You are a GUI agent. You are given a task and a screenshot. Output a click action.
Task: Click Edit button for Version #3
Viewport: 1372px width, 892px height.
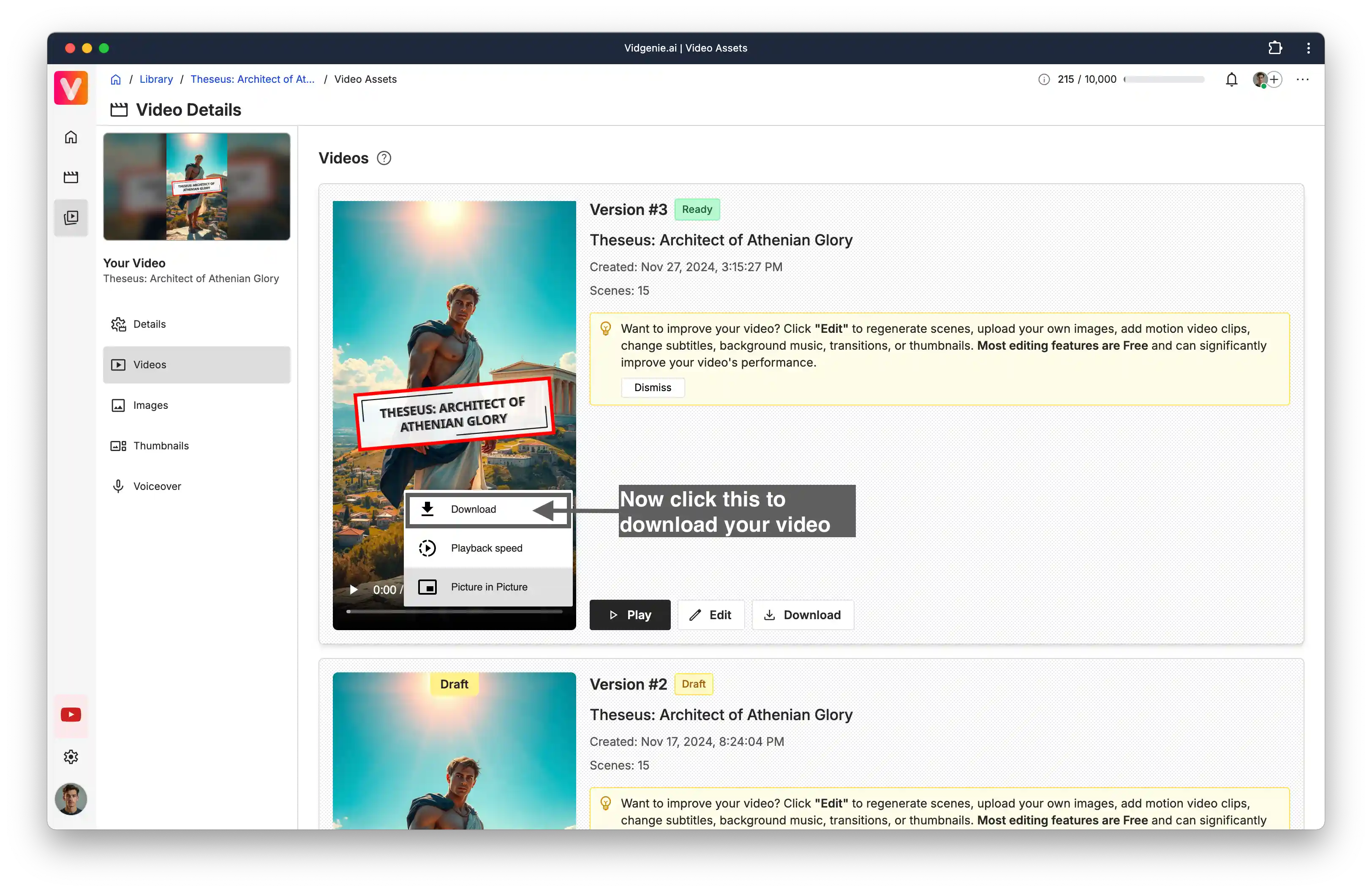[x=710, y=615]
